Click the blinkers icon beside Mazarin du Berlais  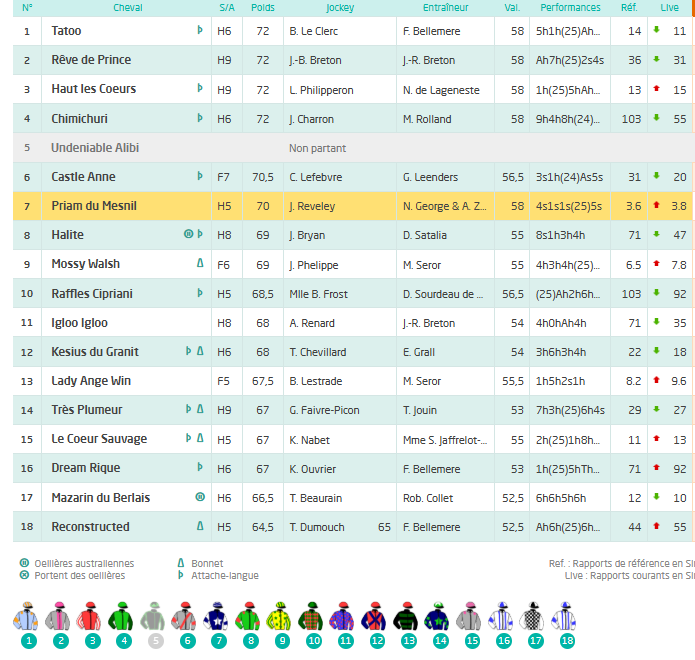pos(200,497)
